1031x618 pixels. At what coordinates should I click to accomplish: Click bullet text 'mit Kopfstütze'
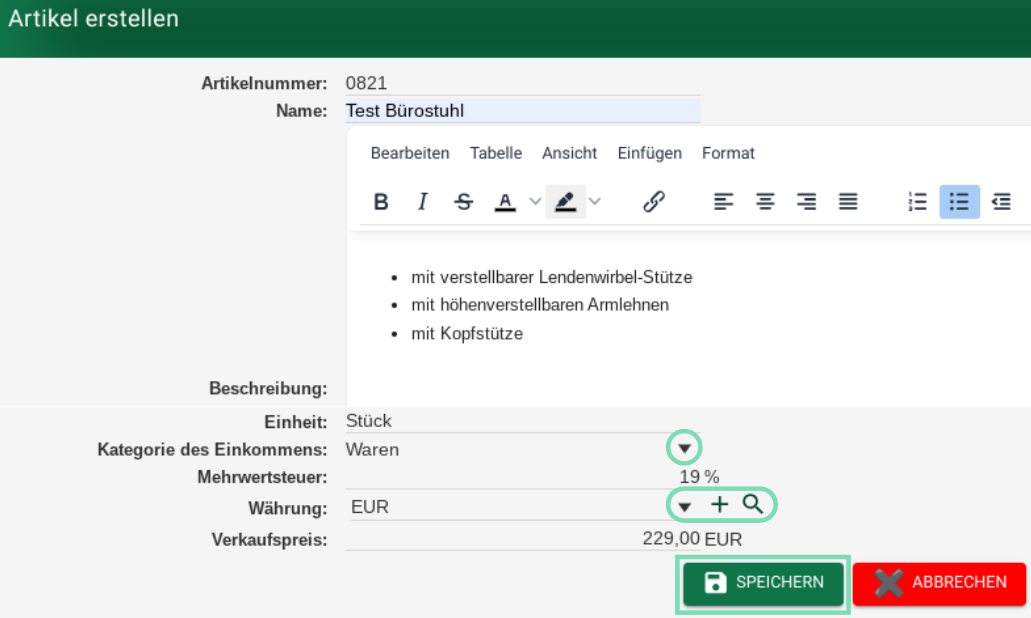(467, 334)
